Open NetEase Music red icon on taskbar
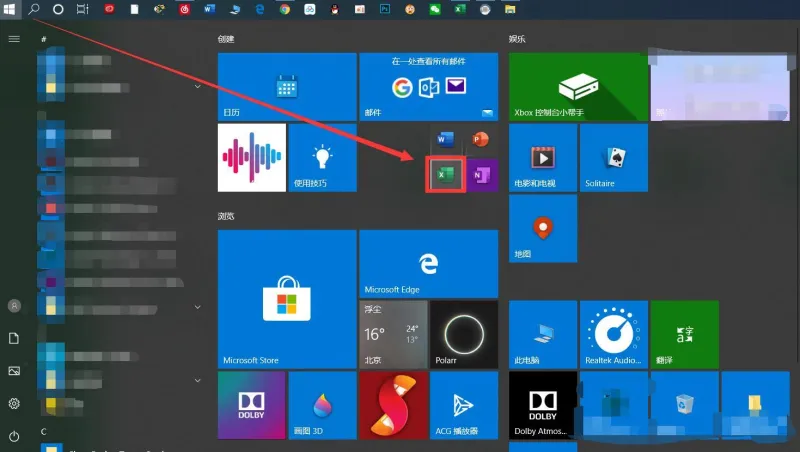The image size is (800, 452). (184, 9)
